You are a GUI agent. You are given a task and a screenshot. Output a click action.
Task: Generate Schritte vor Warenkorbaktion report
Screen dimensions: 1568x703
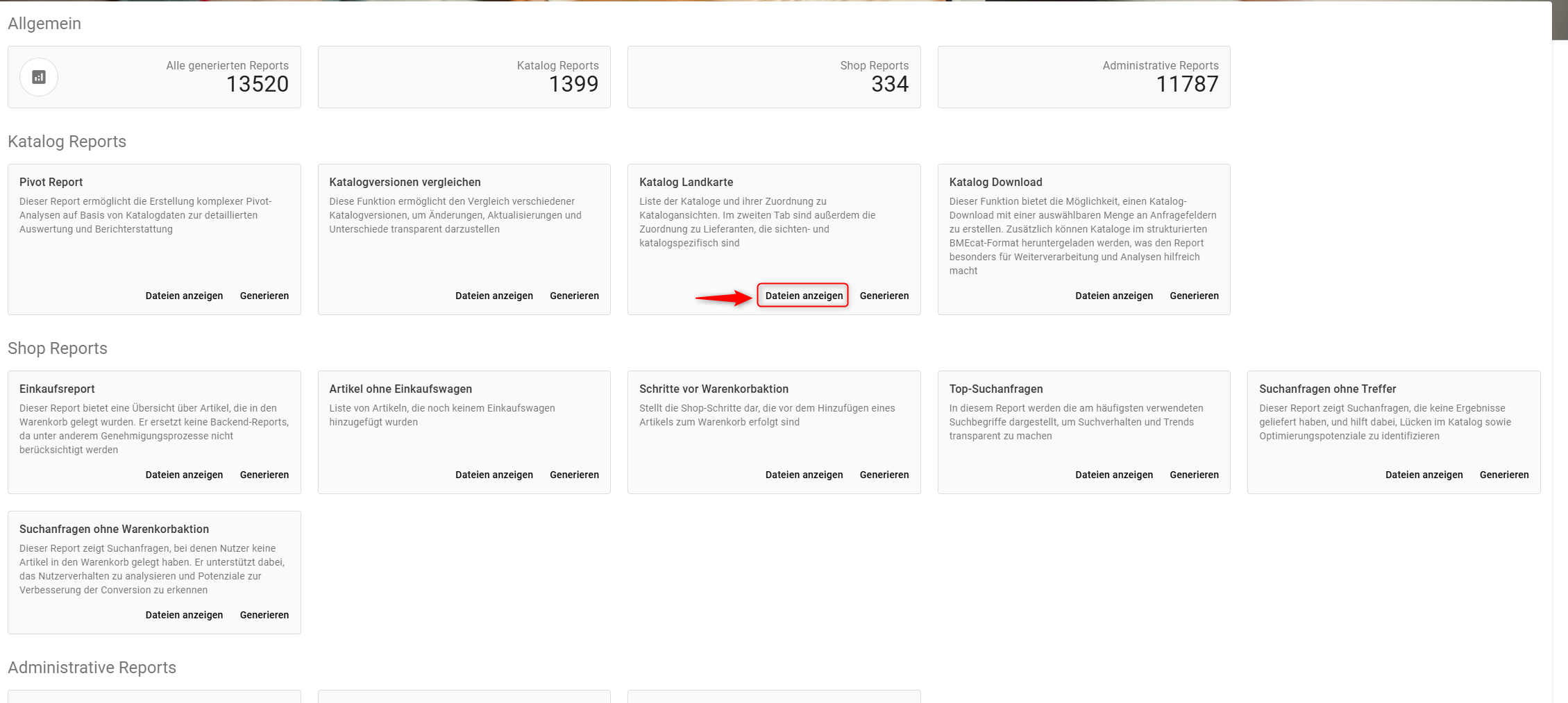(x=884, y=475)
